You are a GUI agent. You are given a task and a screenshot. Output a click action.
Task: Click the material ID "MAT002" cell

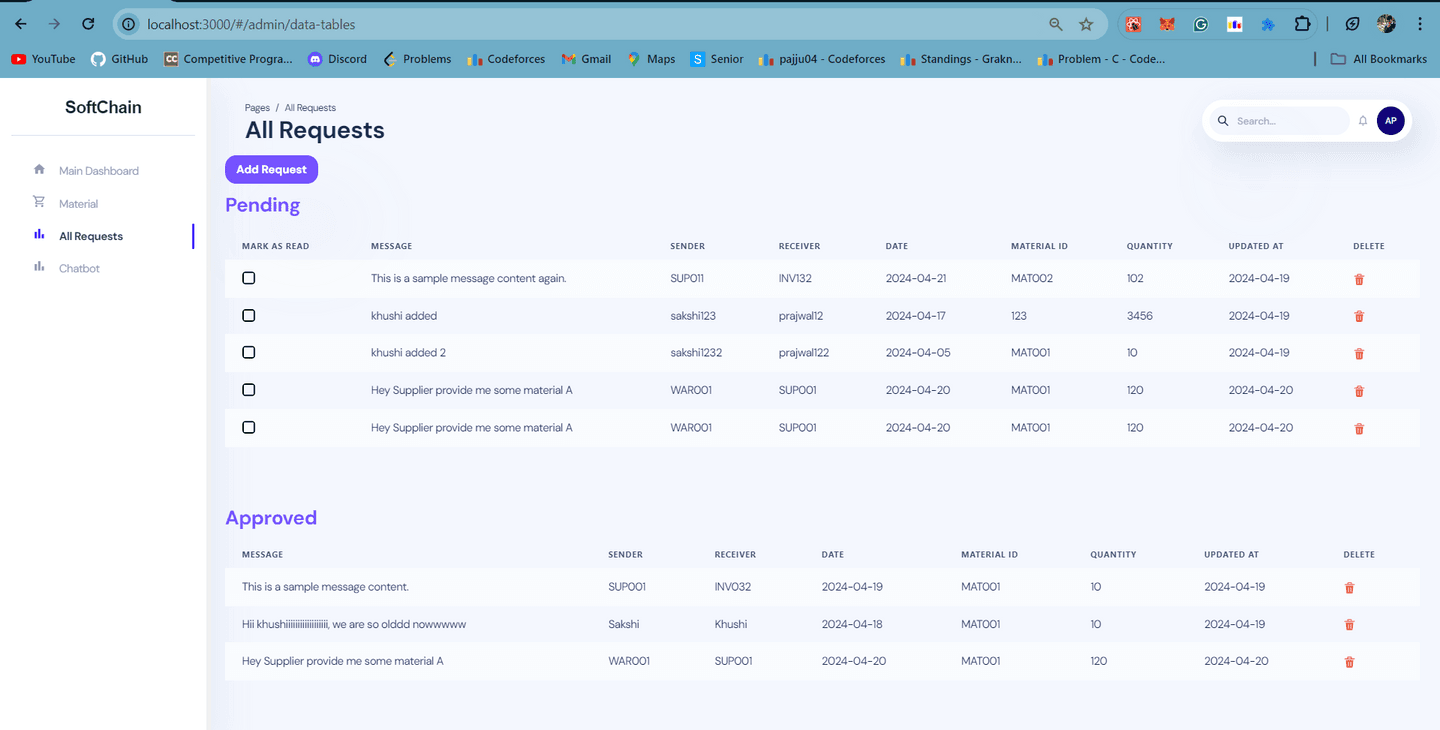pos(1032,278)
